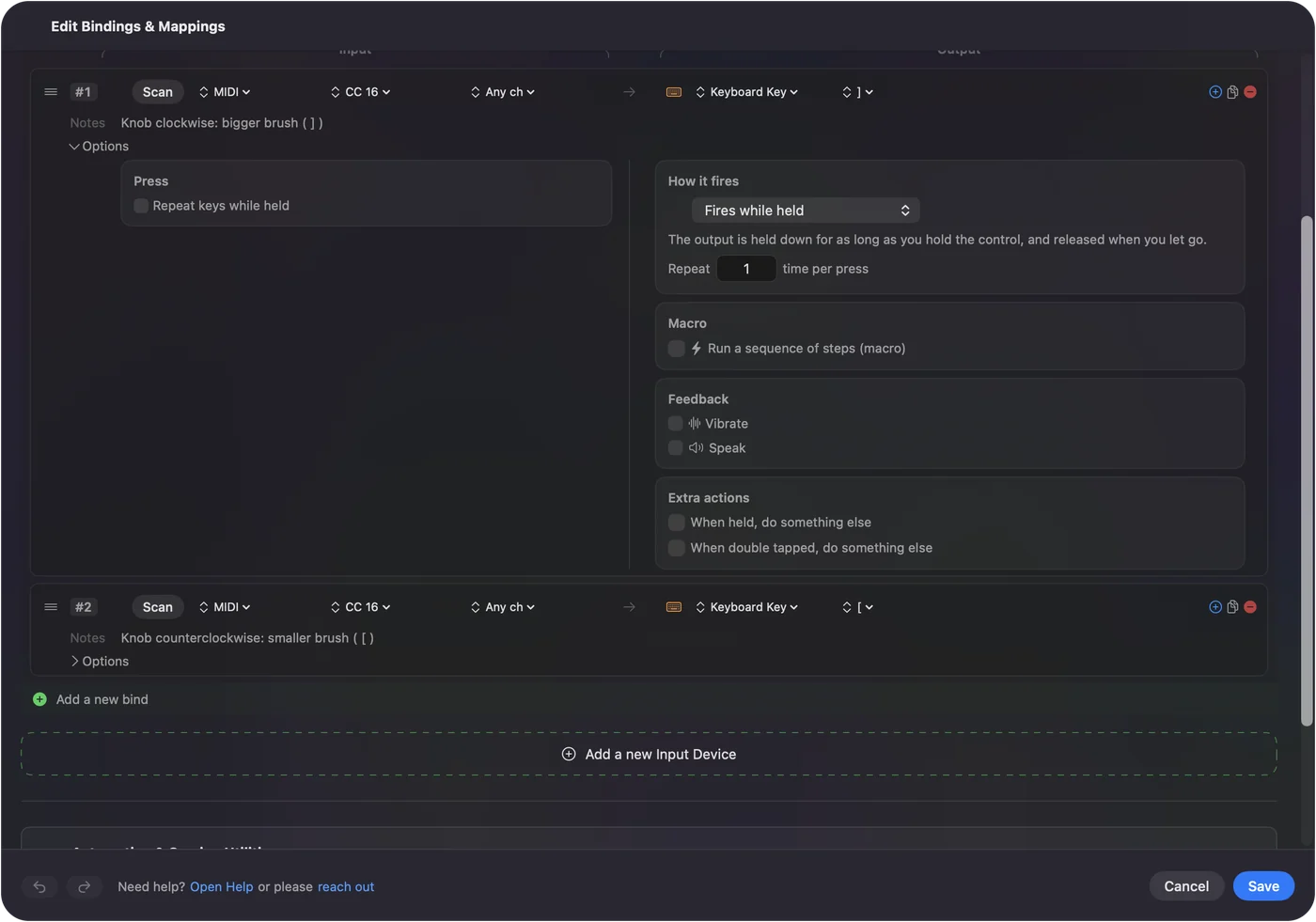The image size is (1316, 922).
Task: Duplicate bind #1 with the copy icon
Action: (1232, 92)
